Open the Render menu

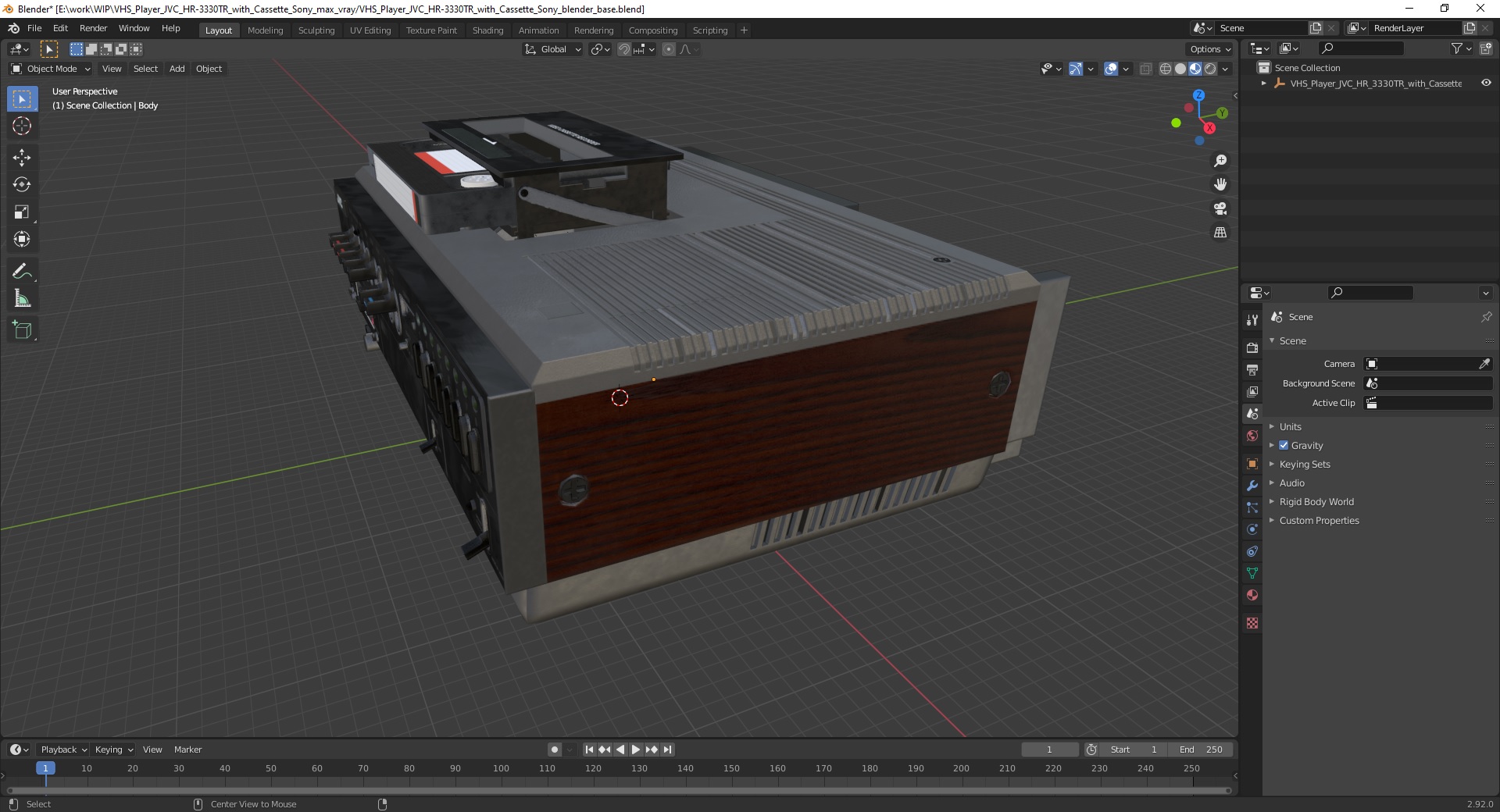(x=94, y=28)
